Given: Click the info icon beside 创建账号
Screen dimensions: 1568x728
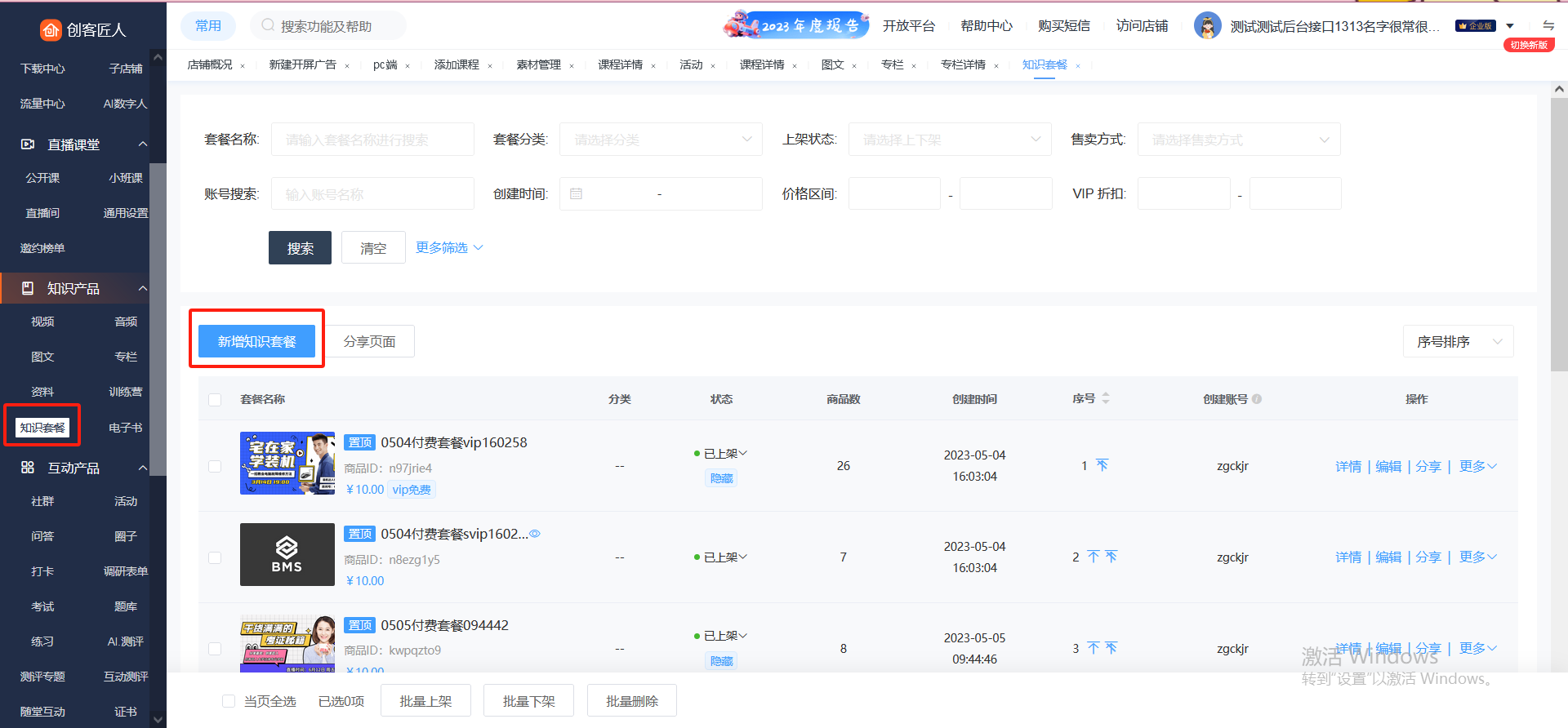Looking at the screenshot, I should click(x=1257, y=399).
